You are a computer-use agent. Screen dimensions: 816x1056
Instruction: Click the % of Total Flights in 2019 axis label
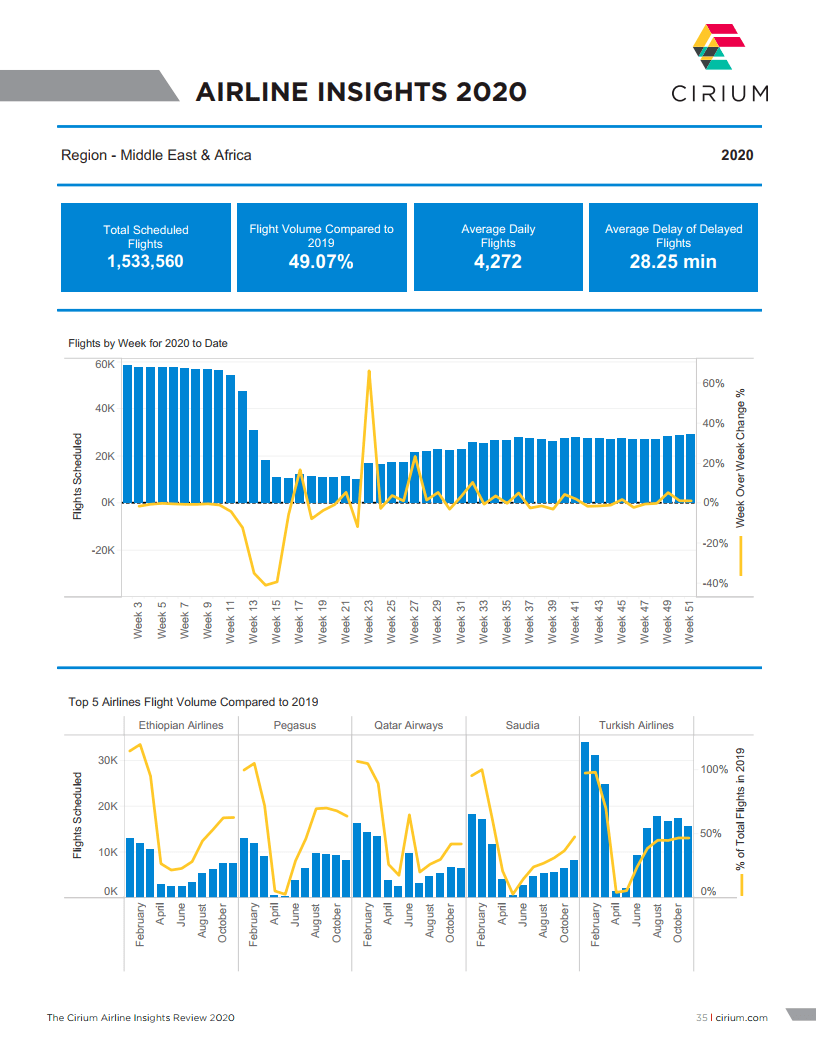pos(741,809)
